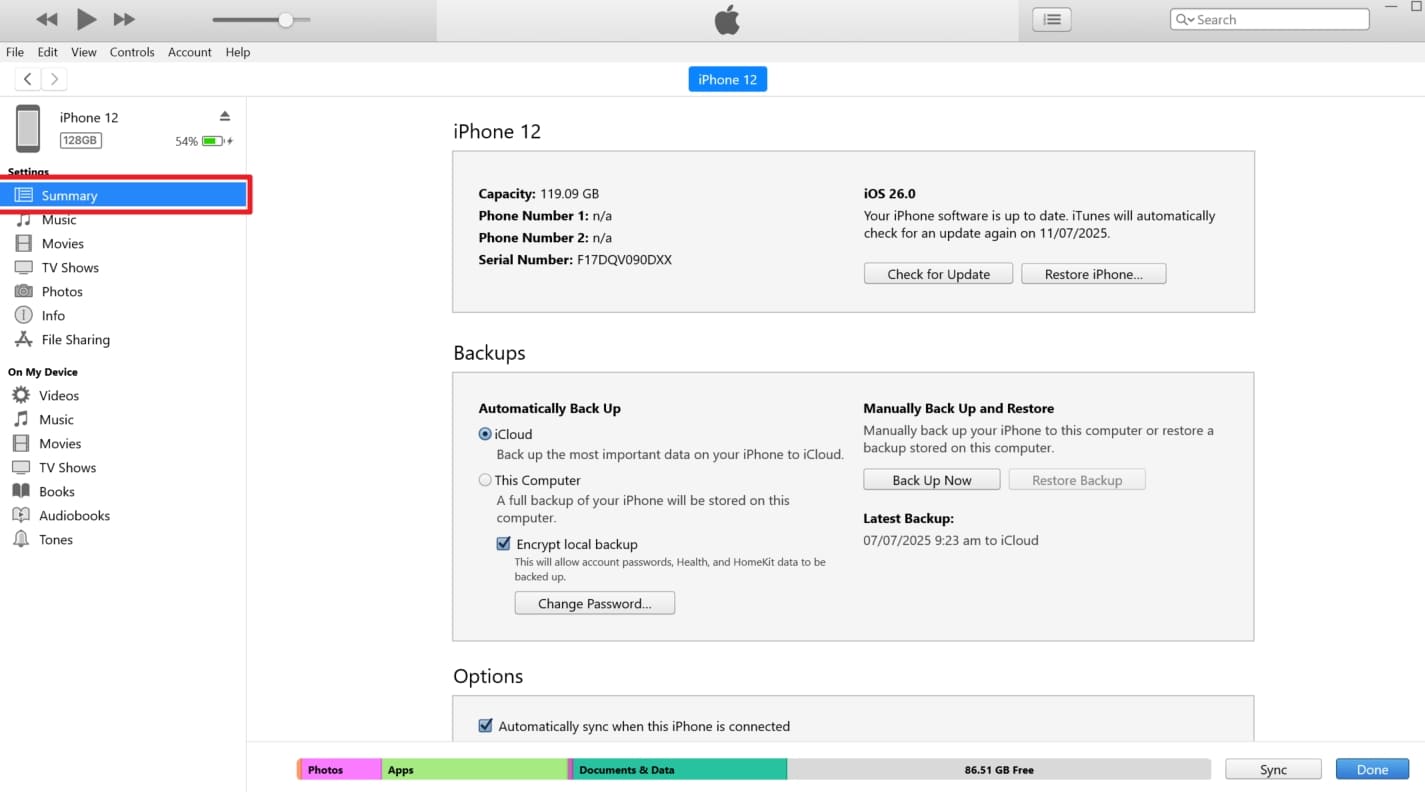
Task: Open Videos gear icon under On My Device
Action: pyautogui.click(x=21, y=395)
